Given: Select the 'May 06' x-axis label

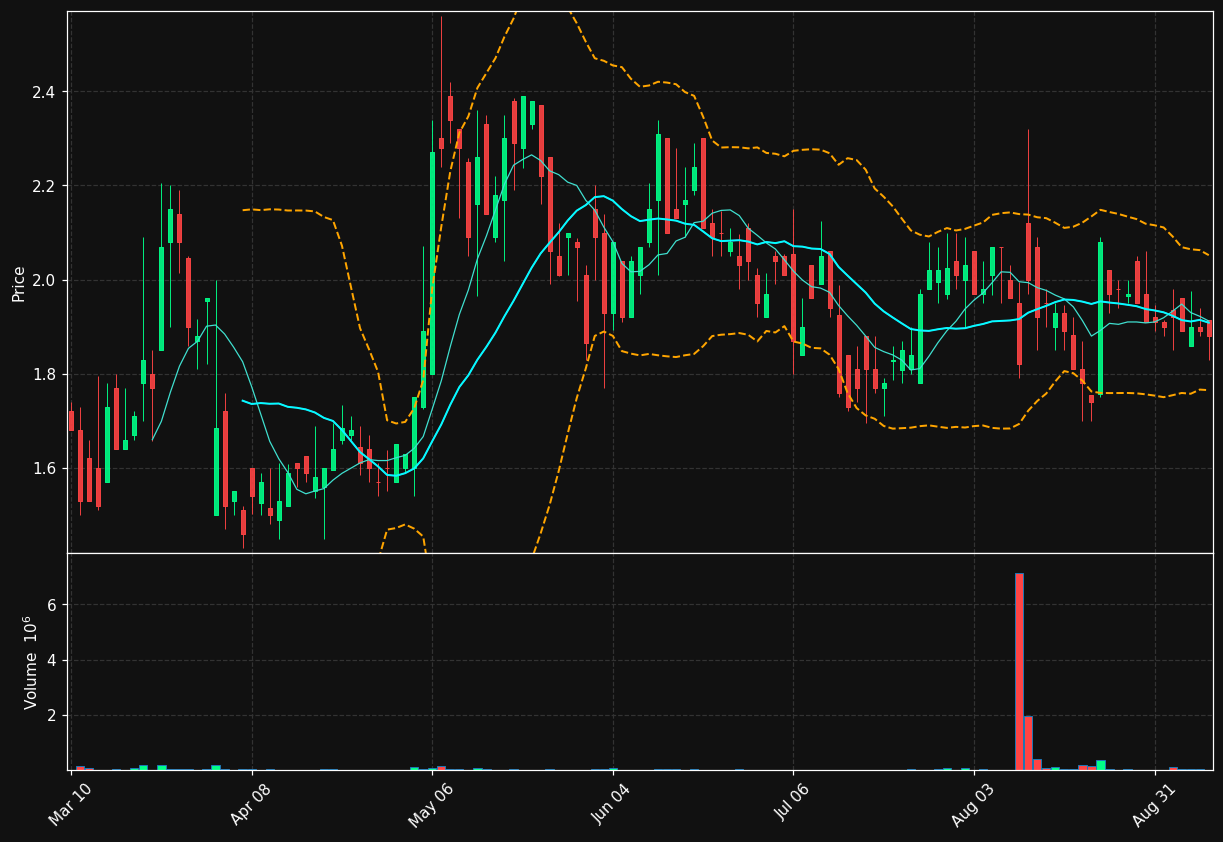Looking at the screenshot, I should pyautogui.click(x=430, y=803).
